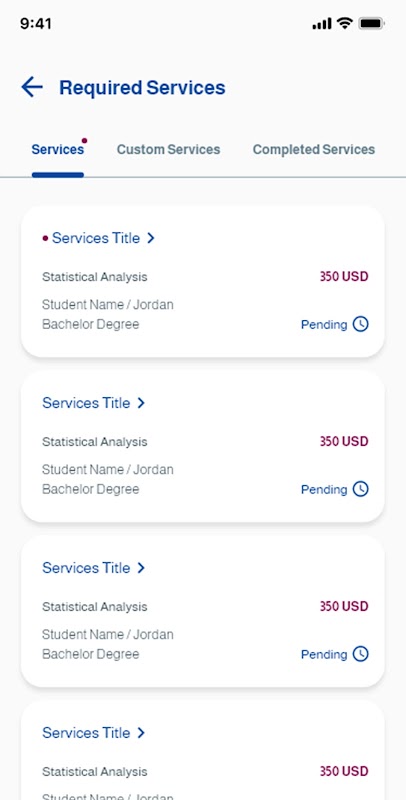
Task: Expand first card's Services Title chevron
Action: [150, 238]
